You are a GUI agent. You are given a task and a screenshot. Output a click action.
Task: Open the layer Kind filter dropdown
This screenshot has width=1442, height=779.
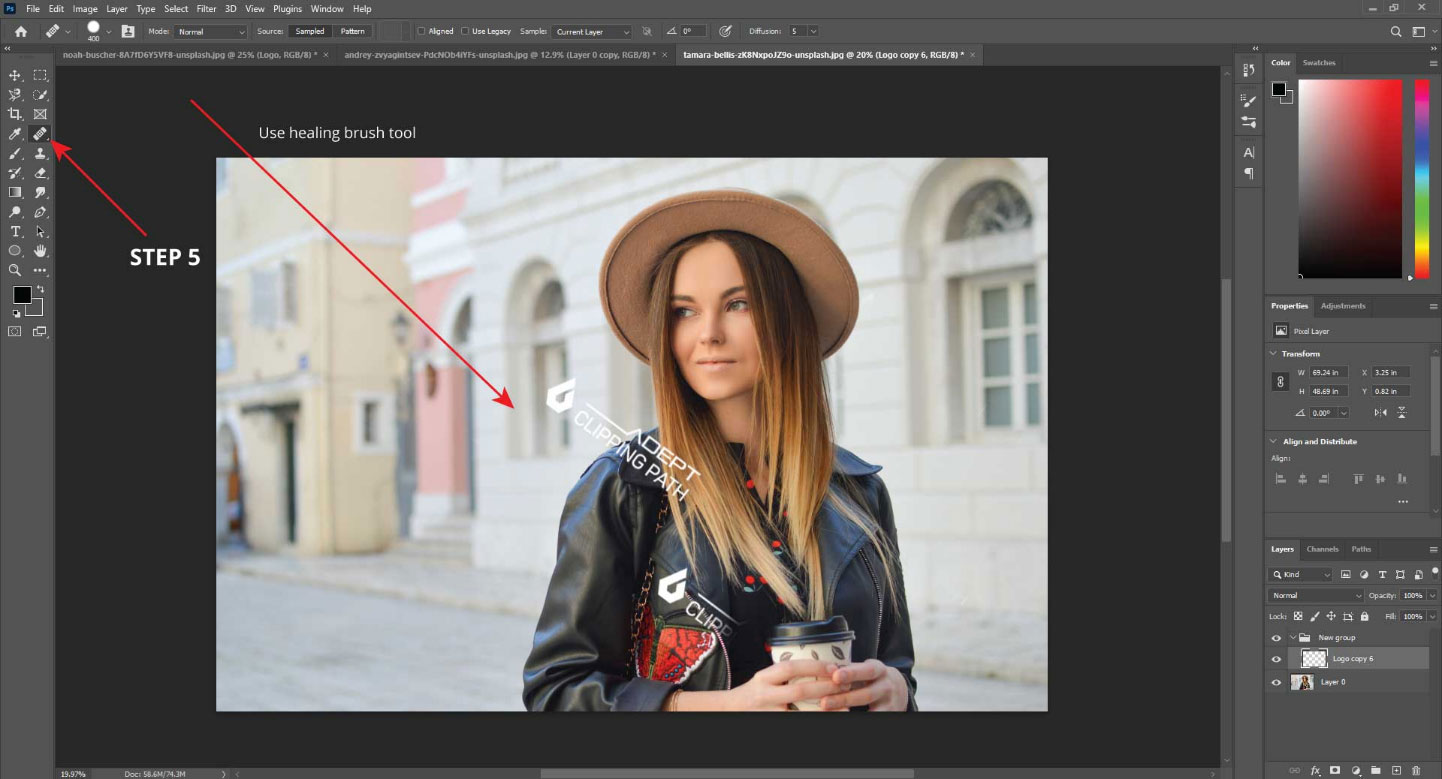click(1300, 575)
